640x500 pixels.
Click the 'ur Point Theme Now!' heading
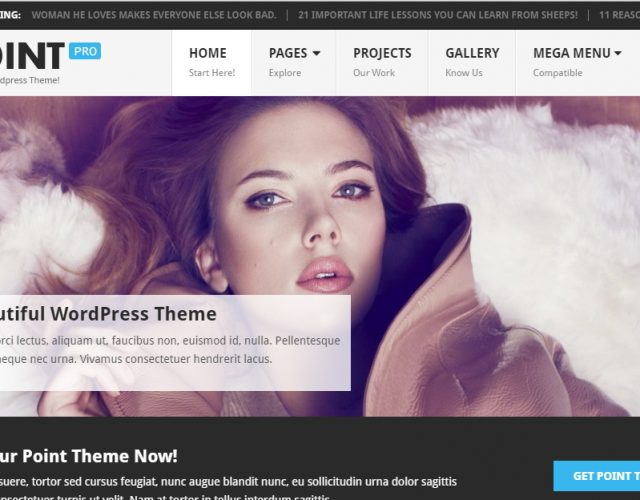point(89,456)
